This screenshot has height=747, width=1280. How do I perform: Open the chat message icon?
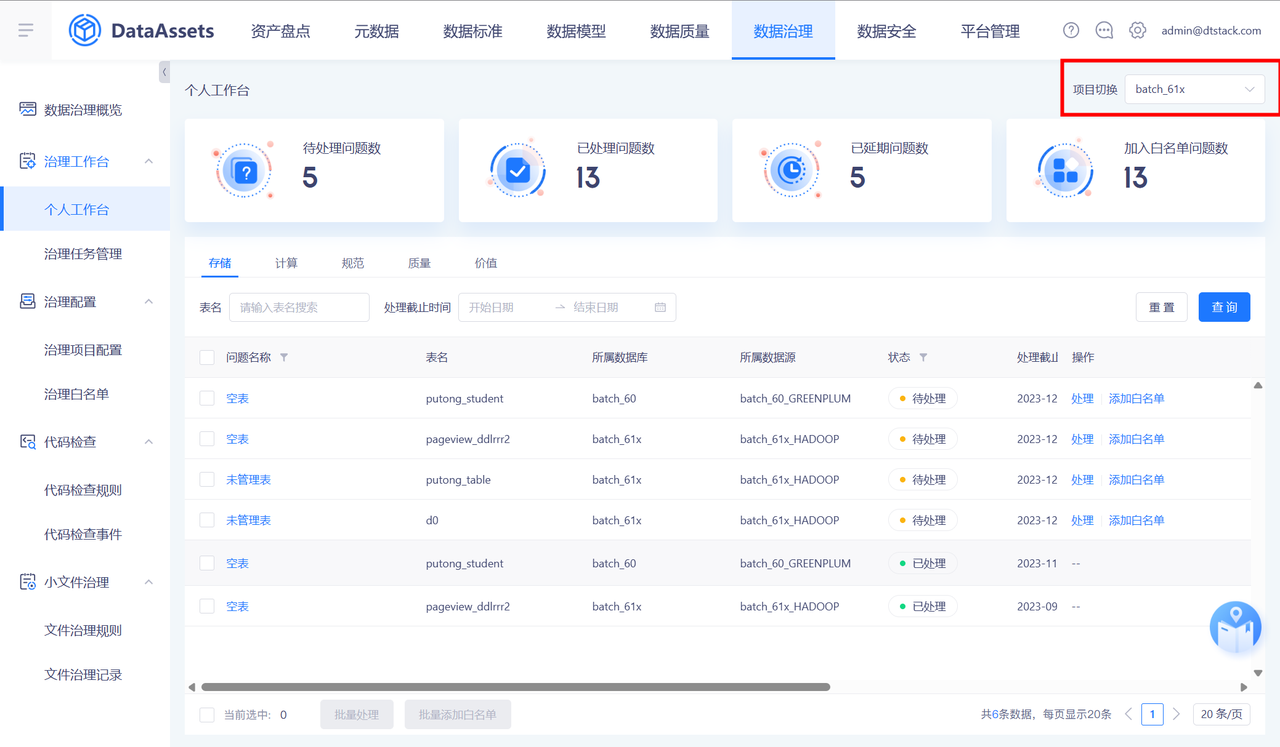1104,30
